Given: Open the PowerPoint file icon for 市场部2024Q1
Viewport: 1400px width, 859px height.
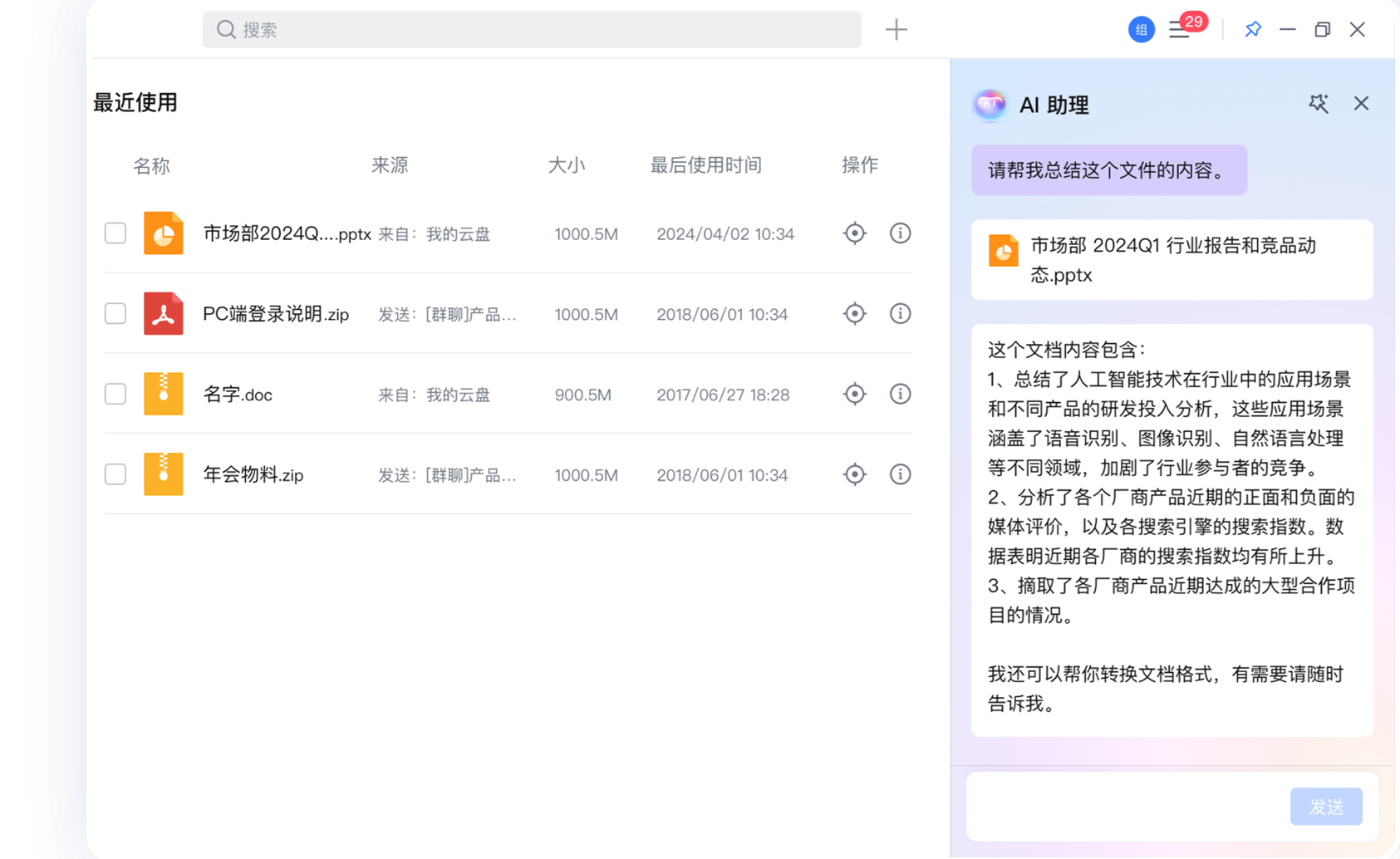Looking at the screenshot, I should (163, 233).
